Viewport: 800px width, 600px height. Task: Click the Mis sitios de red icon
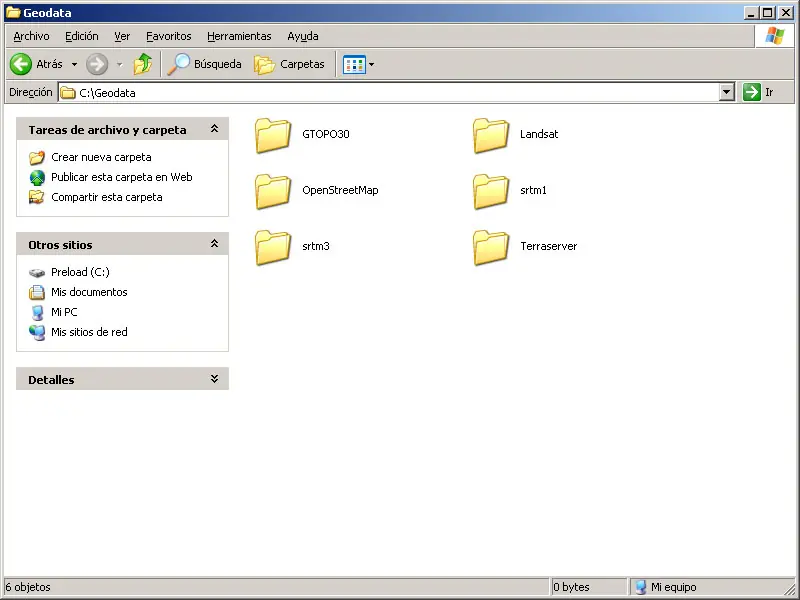point(37,332)
